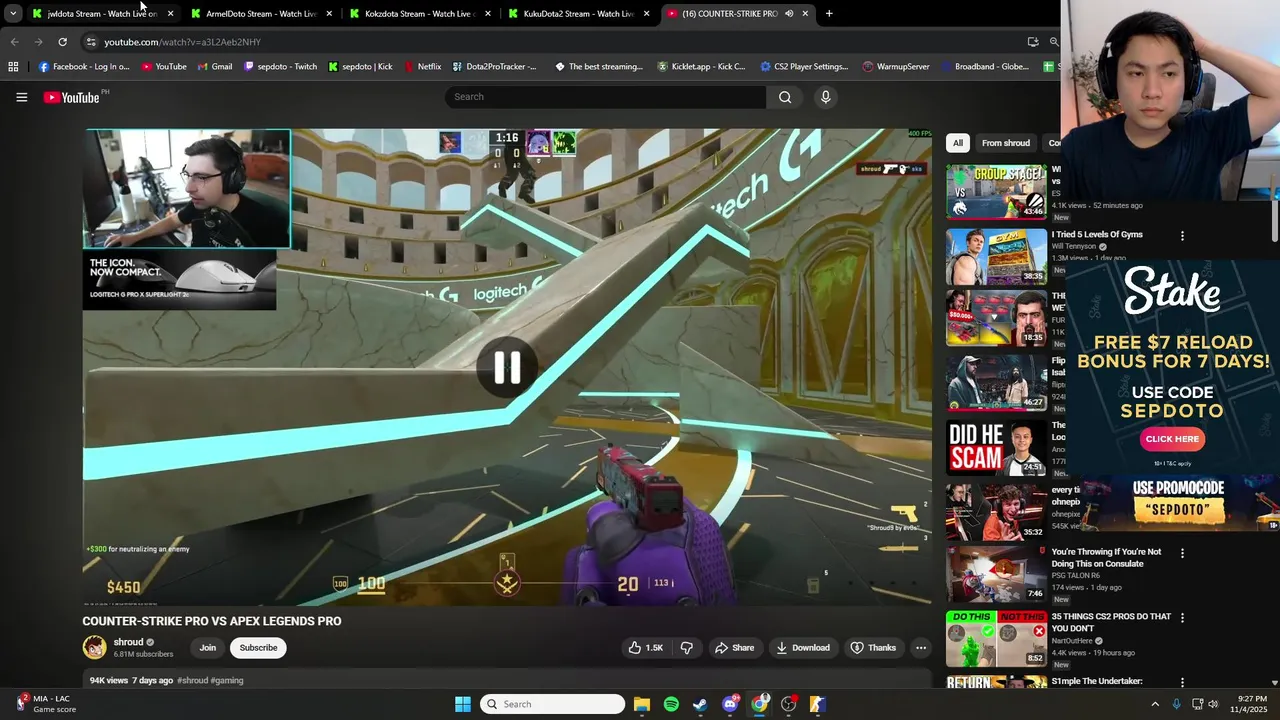Open the DID HE SCAM video thumbnail
The image size is (1280, 720).
pos(996,447)
